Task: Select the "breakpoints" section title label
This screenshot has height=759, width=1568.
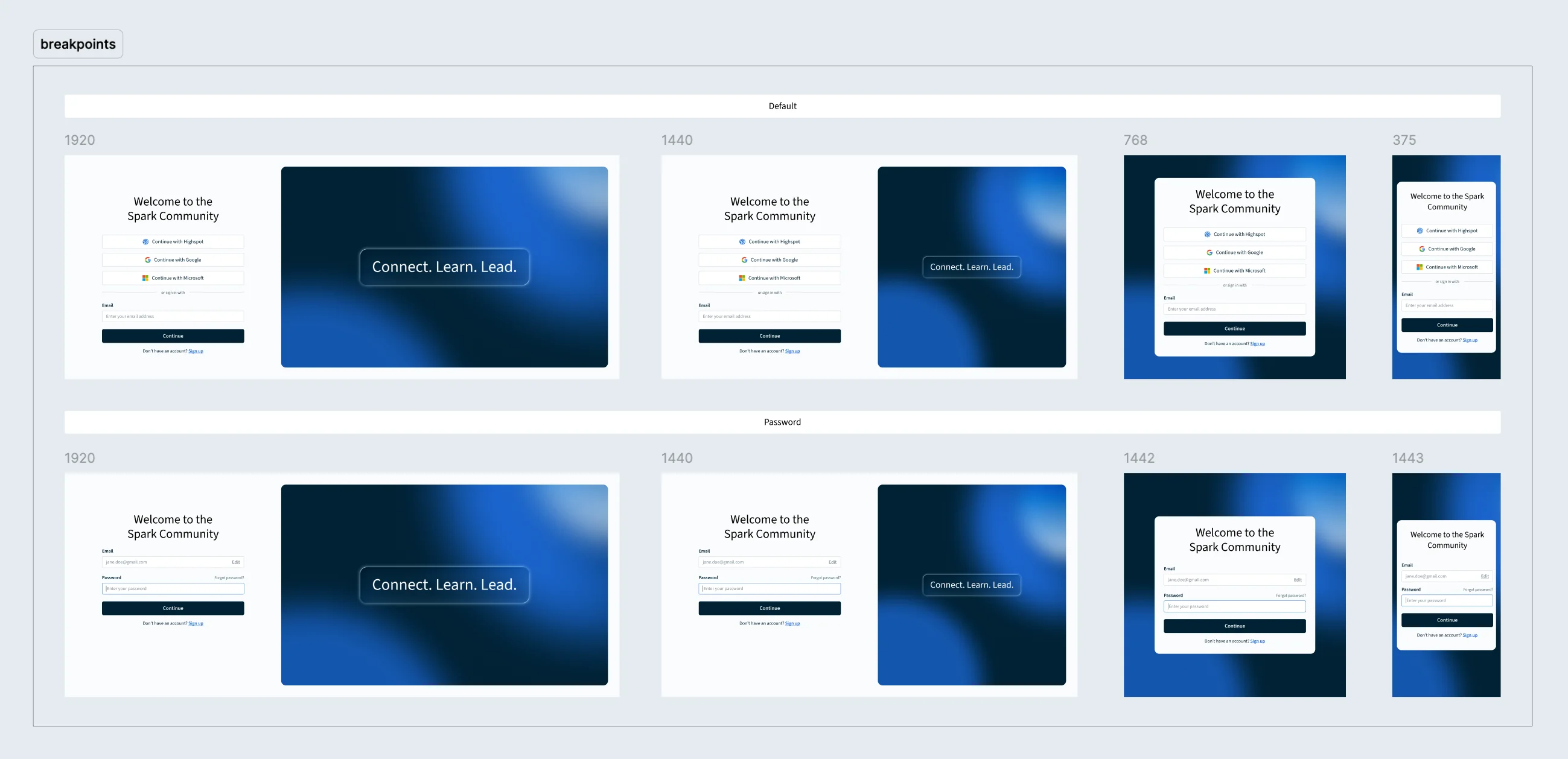Action: 78,44
